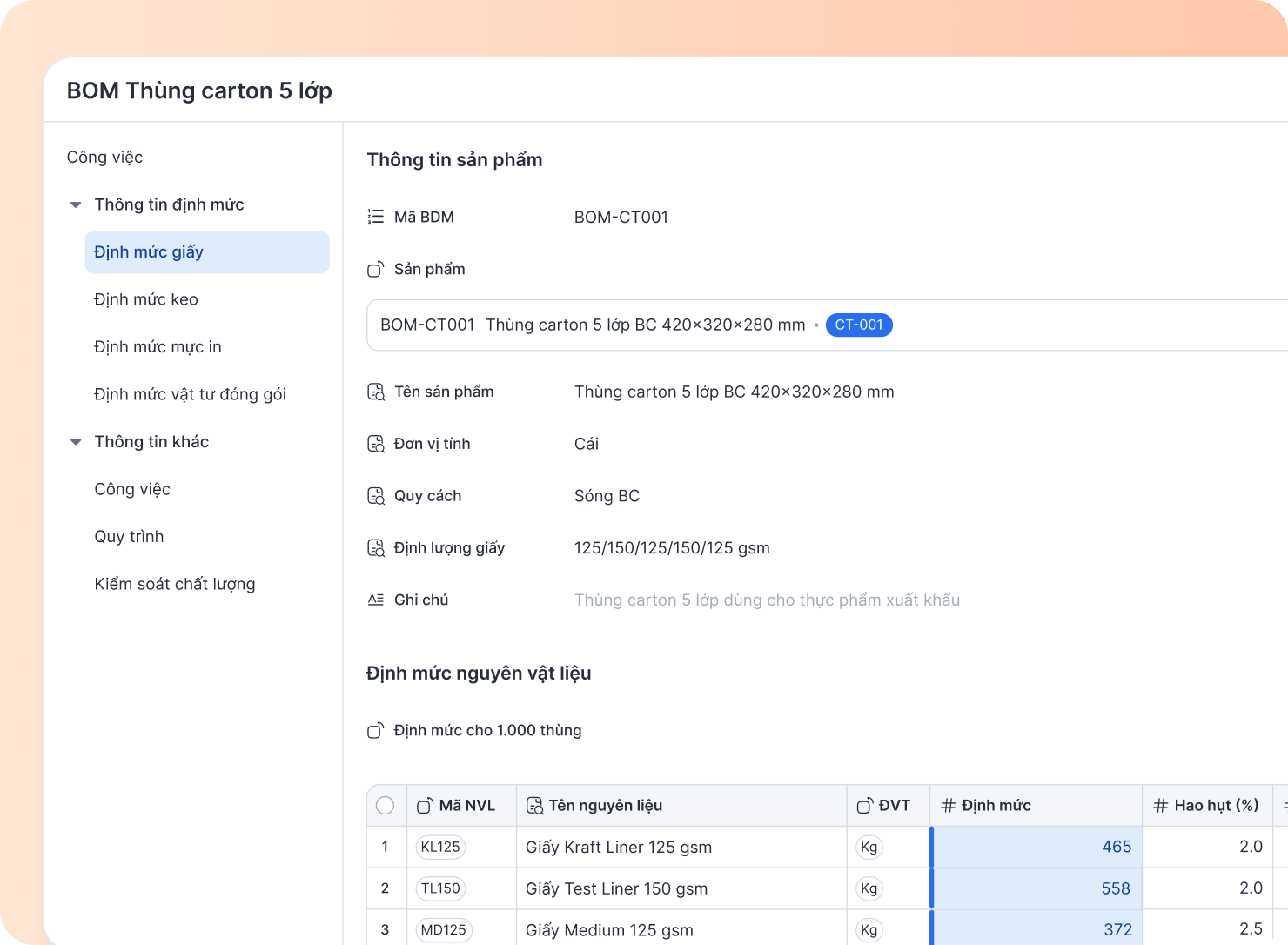Click the Định mức column hash icon
The height and width of the screenshot is (945, 1288).
[949, 806]
